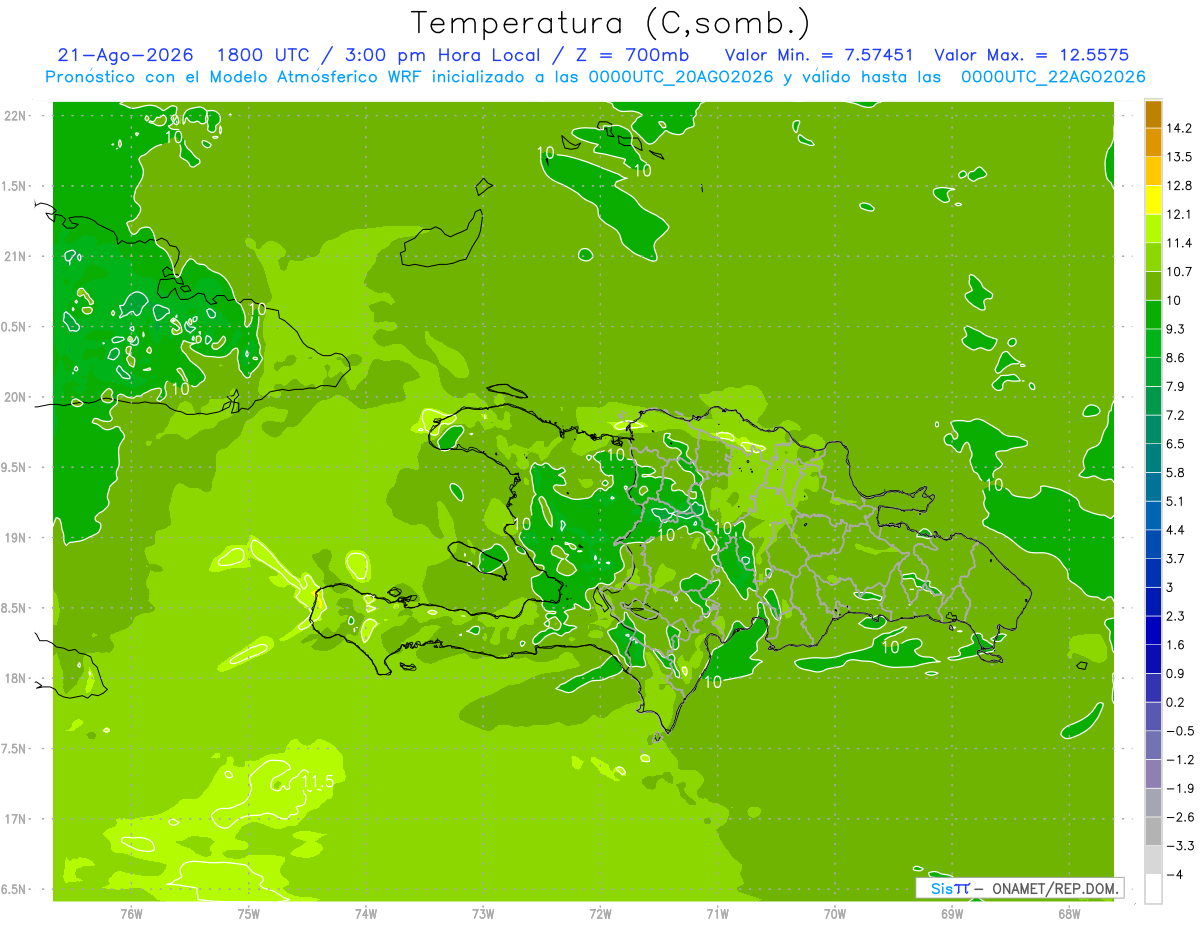Click the '-2.6' colorbar value
This screenshot has height=927, width=1200.
(1179, 817)
